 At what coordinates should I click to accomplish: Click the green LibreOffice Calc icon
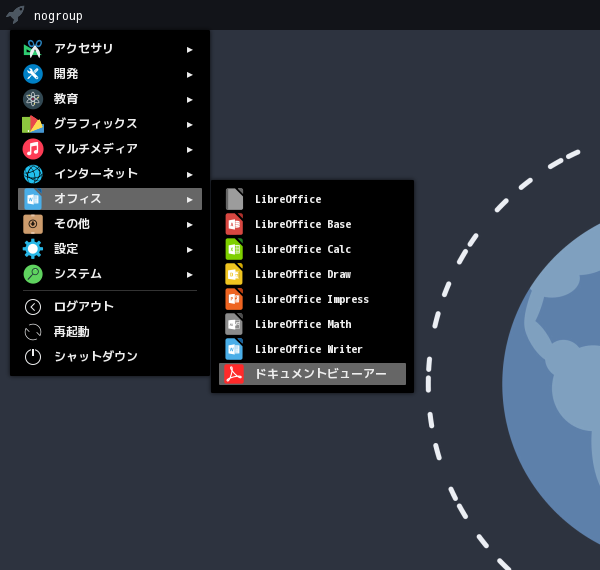point(234,249)
